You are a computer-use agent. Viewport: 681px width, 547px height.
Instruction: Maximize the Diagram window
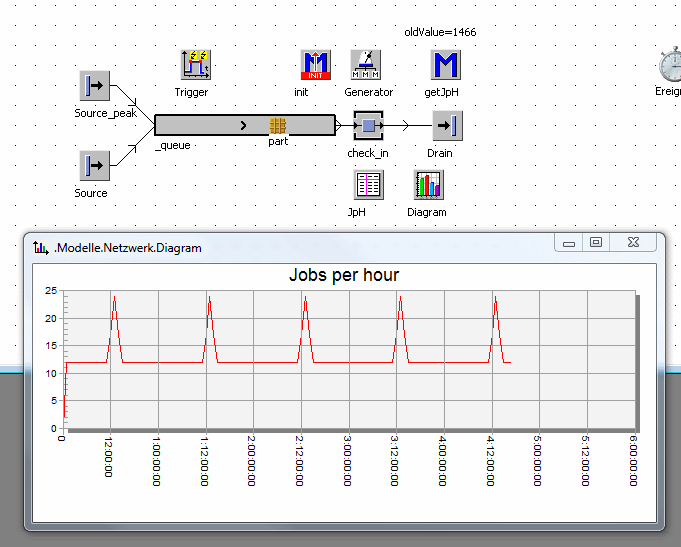(595, 243)
